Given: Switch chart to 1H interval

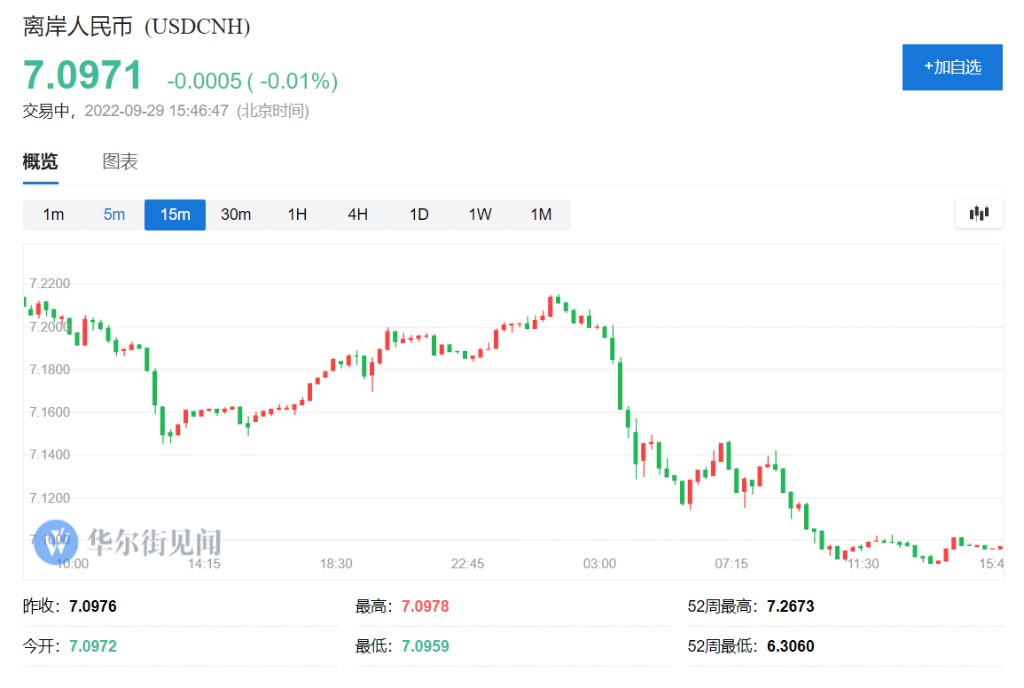Looking at the screenshot, I should 297,215.
